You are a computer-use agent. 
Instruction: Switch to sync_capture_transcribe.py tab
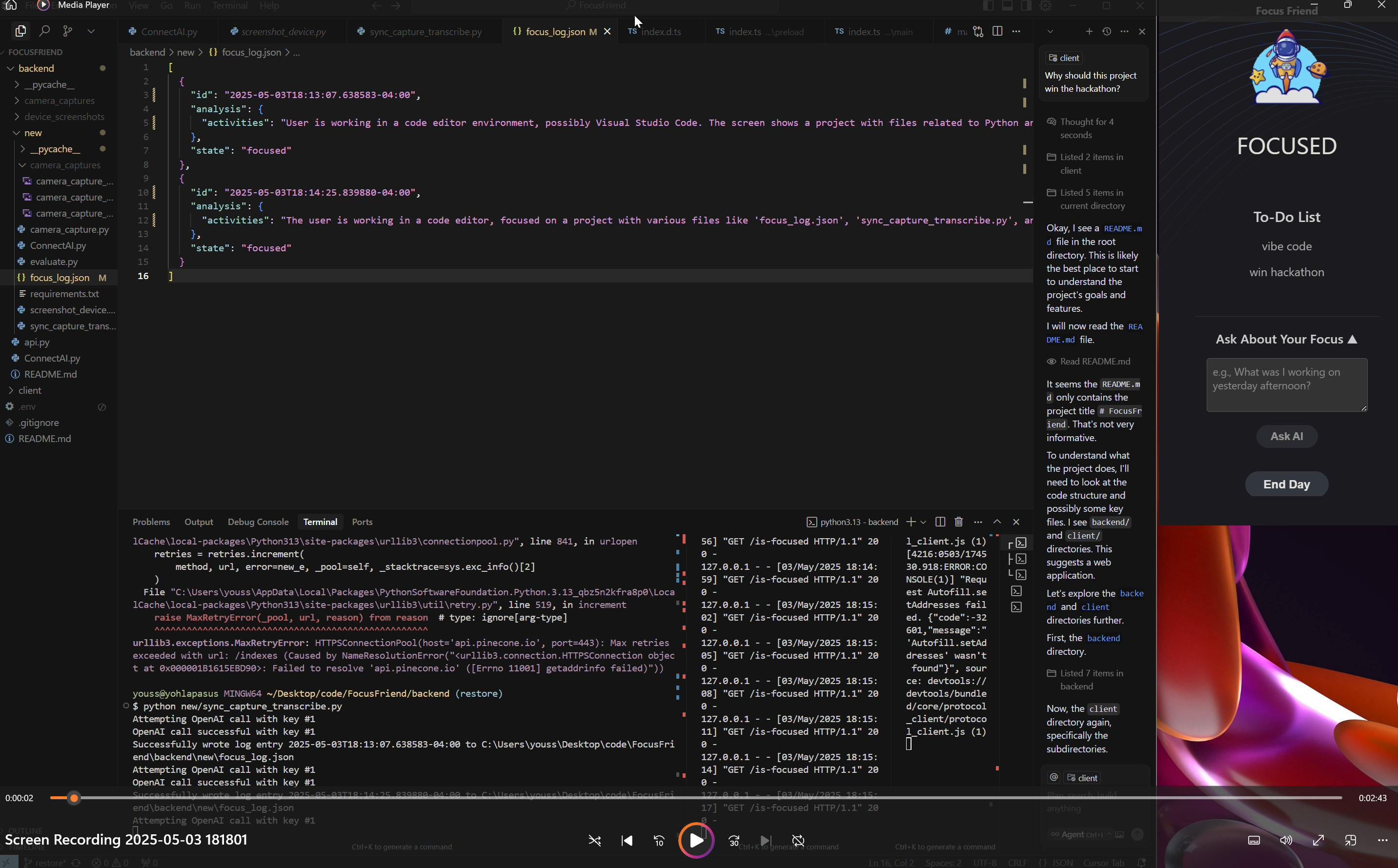tap(425, 32)
